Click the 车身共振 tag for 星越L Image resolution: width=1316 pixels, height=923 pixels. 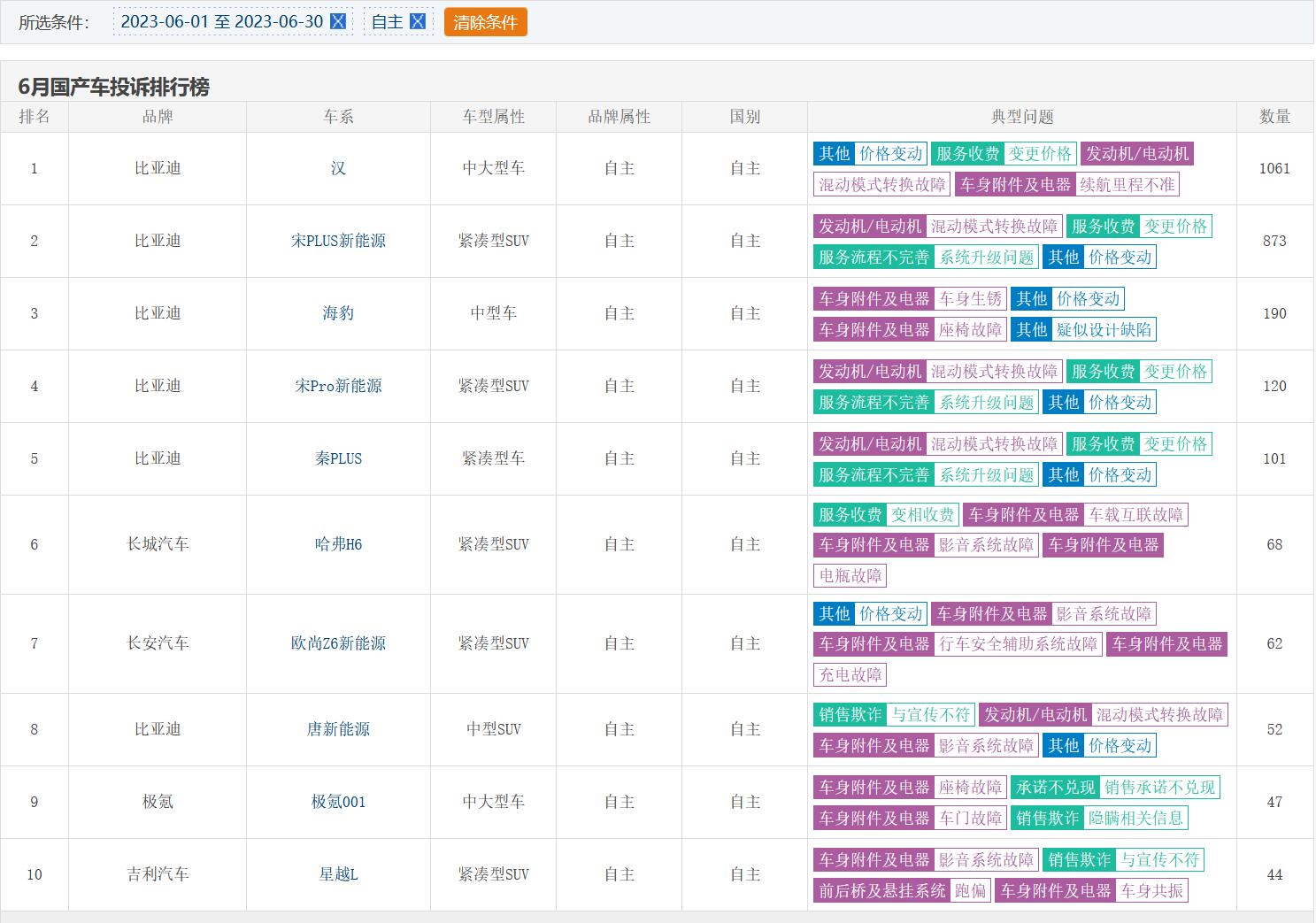coord(1151,891)
